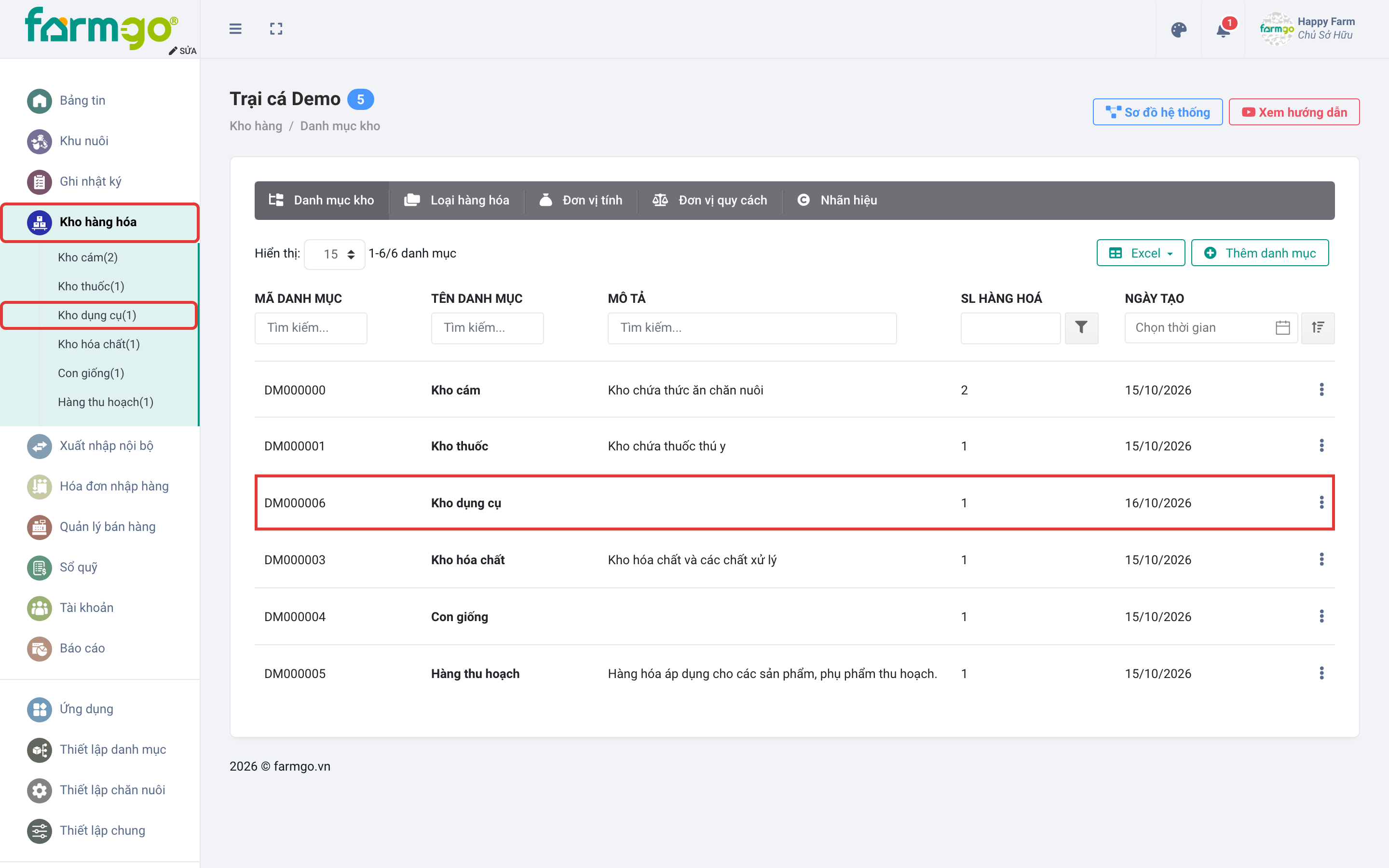Click Sơ đồ hệ thống button
The height and width of the screenshot is (868, 1389).
pyautogui.click(x=1157, y=112)
